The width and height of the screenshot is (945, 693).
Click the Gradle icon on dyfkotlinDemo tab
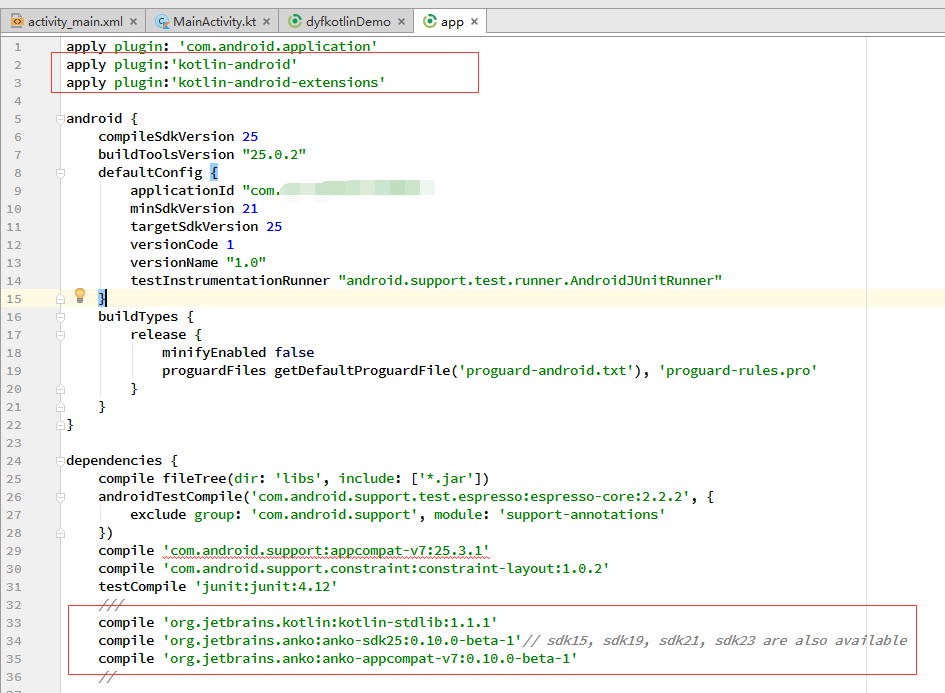coord(295,22)
